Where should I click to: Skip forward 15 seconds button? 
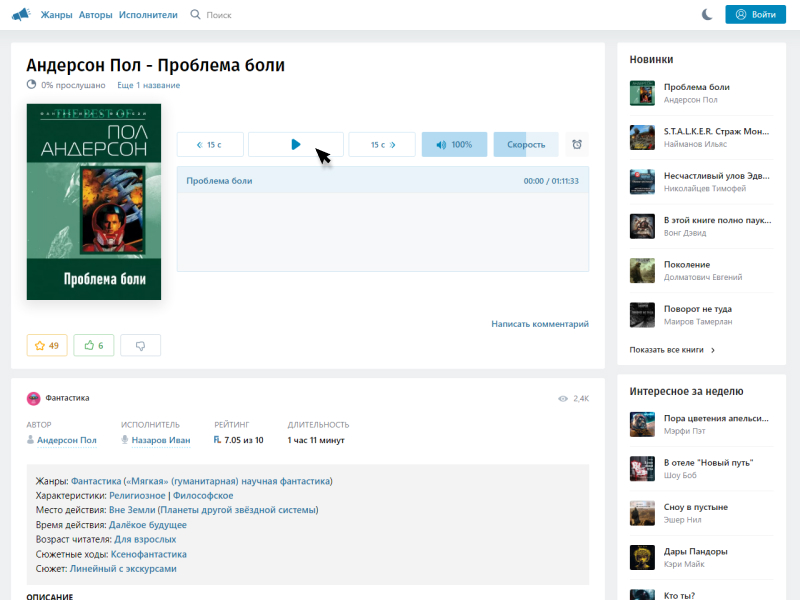pyautogui.click(x=382, y=144)
